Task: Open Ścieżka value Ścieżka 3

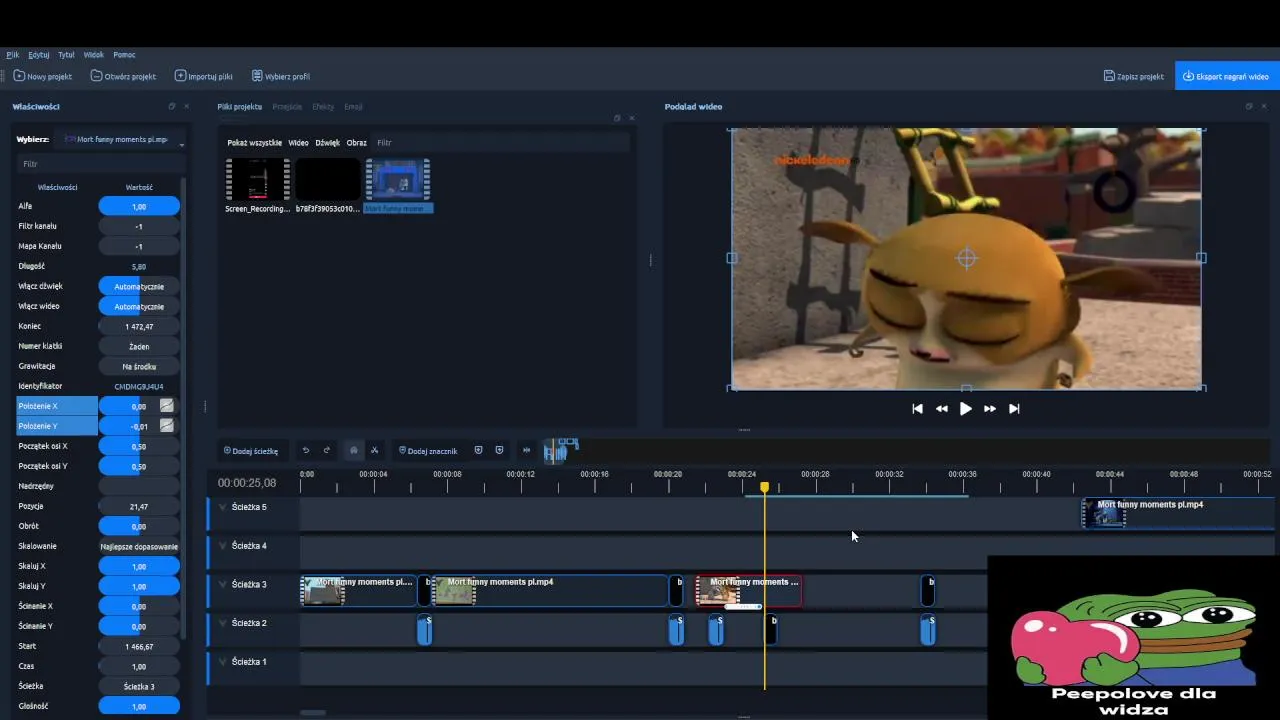Action: coord(139,686)
